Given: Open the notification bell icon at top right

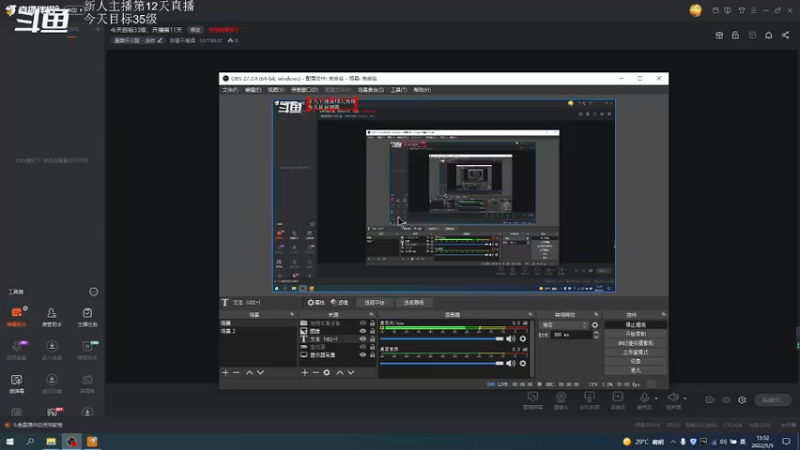Looking at the screenshot, I should tap(768, 35).
